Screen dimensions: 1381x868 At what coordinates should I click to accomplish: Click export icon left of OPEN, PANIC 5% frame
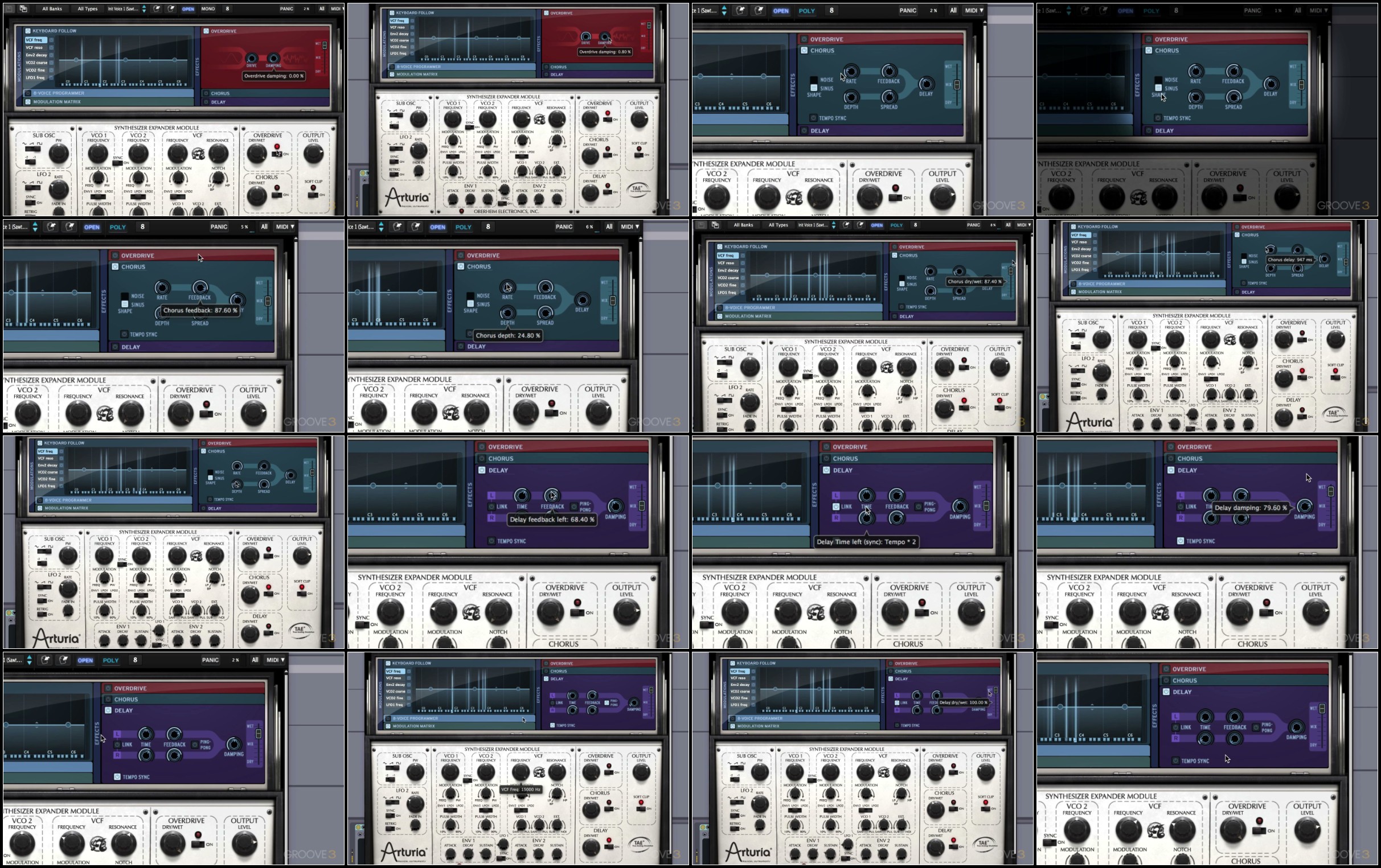click(x=69, y=227)
